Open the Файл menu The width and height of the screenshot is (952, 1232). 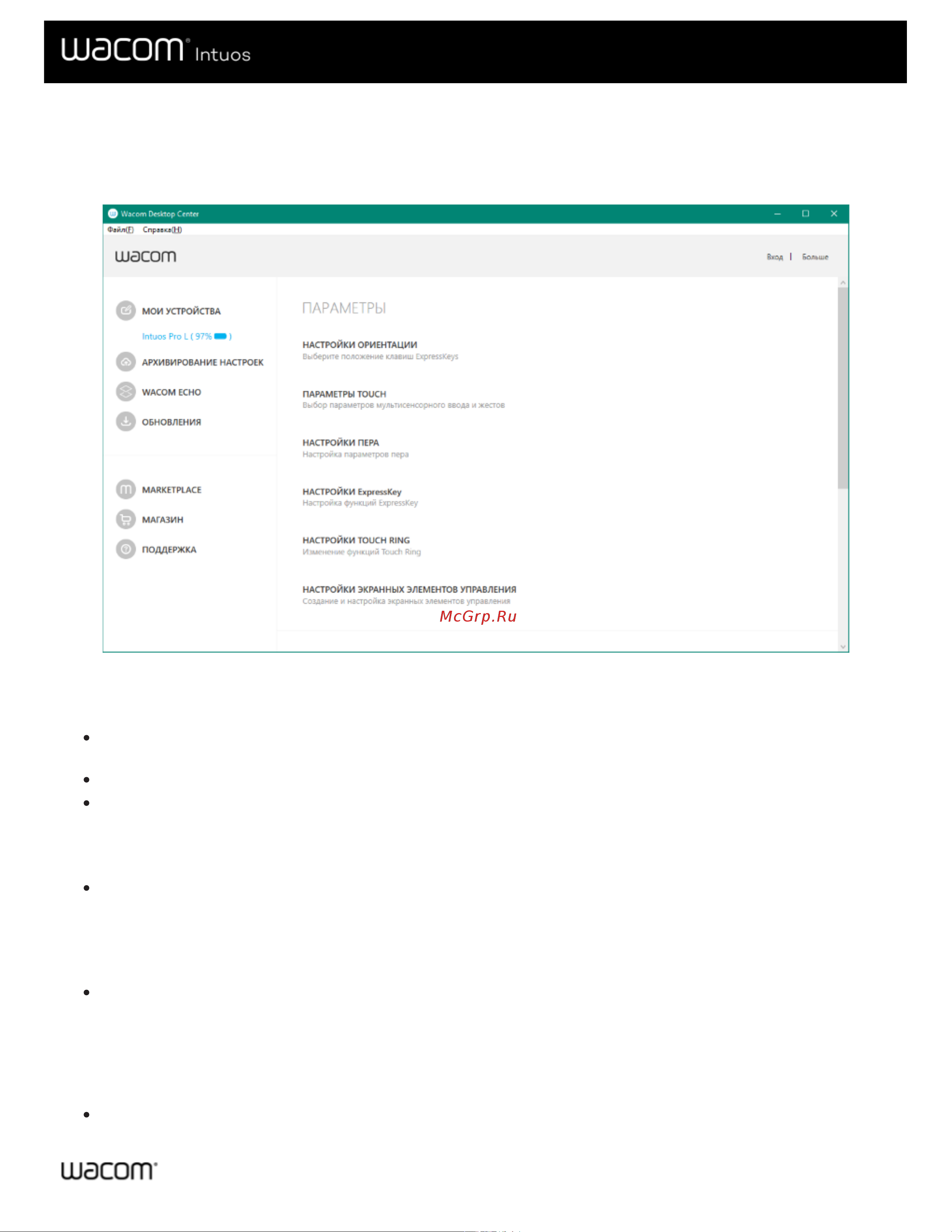[121, 230]
